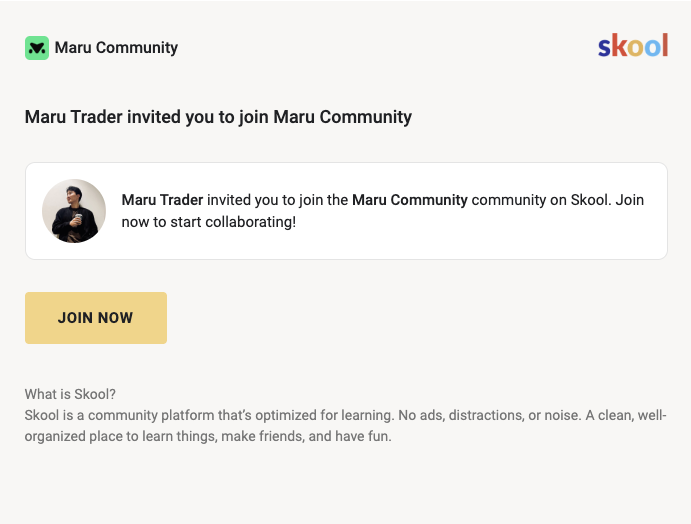Click the dark blue "s" in skool logo
The width and height of the screenshot is (691, 524).
[x=604, y=48]
